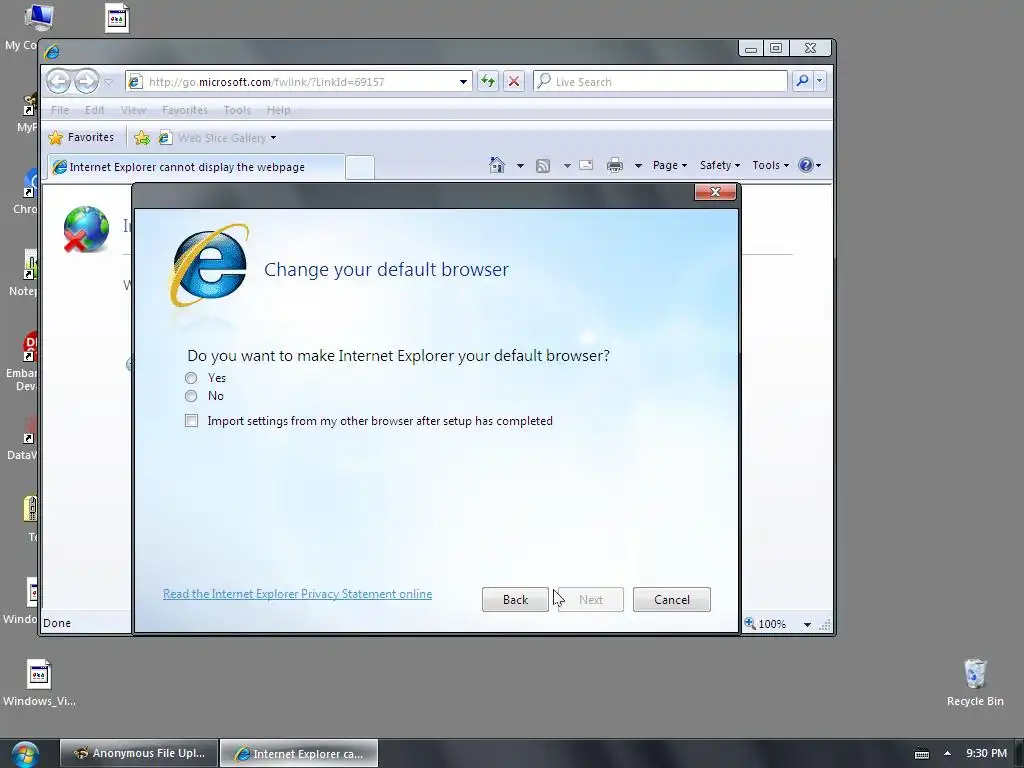
Task: Click the keyboard icon in system tray
Action: [x=921, y=754]
